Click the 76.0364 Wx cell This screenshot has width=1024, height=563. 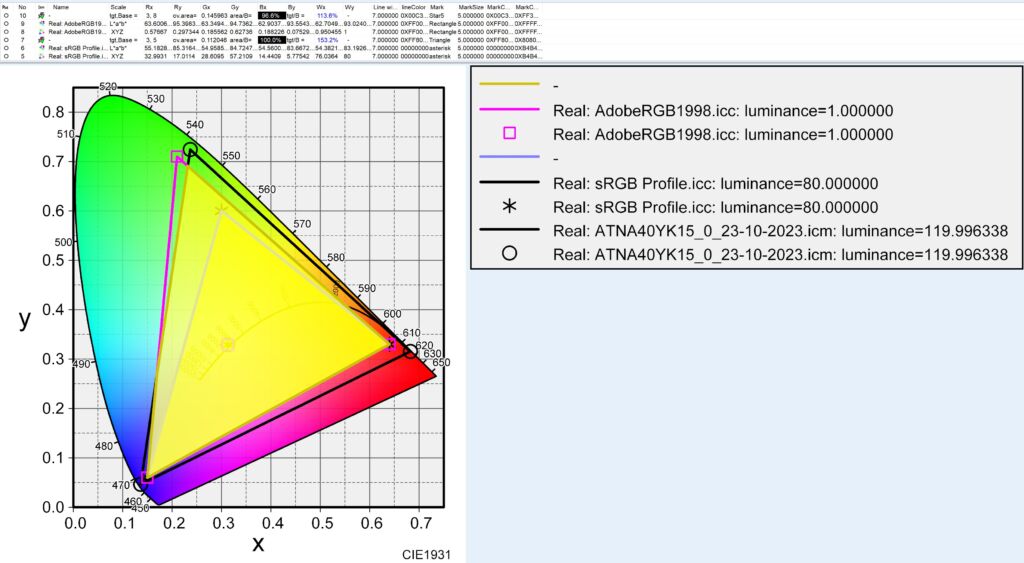(x=327, y=56)
